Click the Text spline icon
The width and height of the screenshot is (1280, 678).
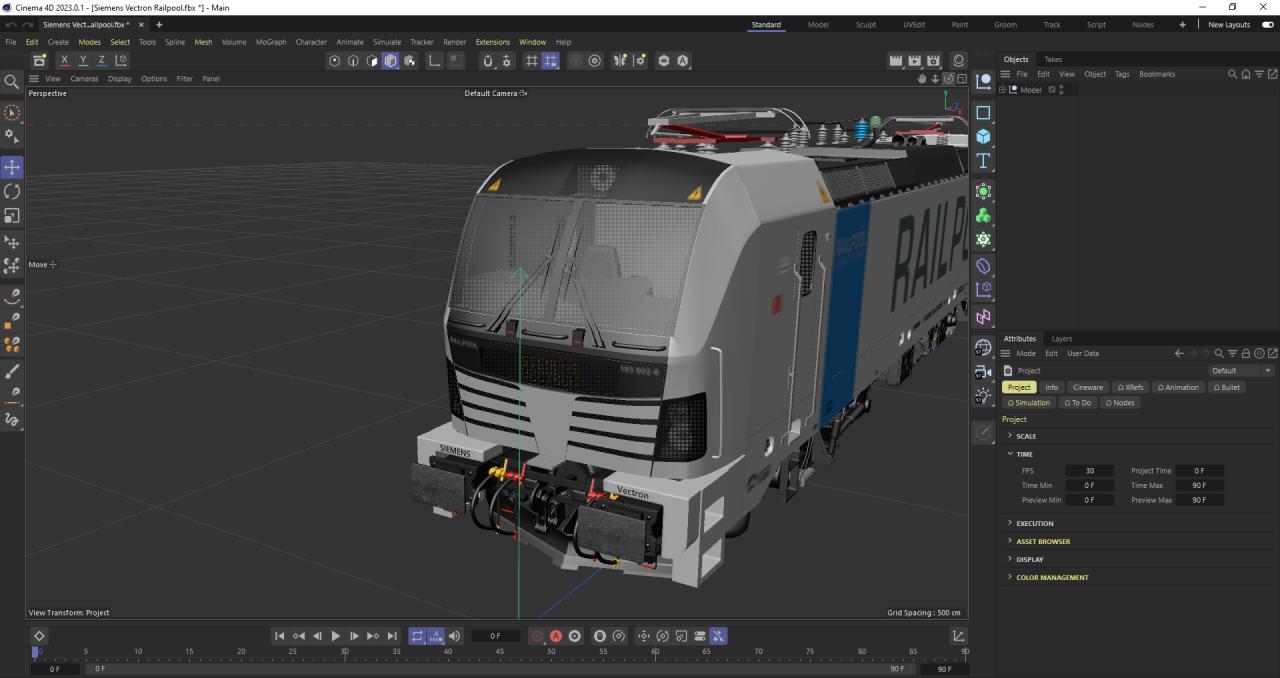pos(983,161)
